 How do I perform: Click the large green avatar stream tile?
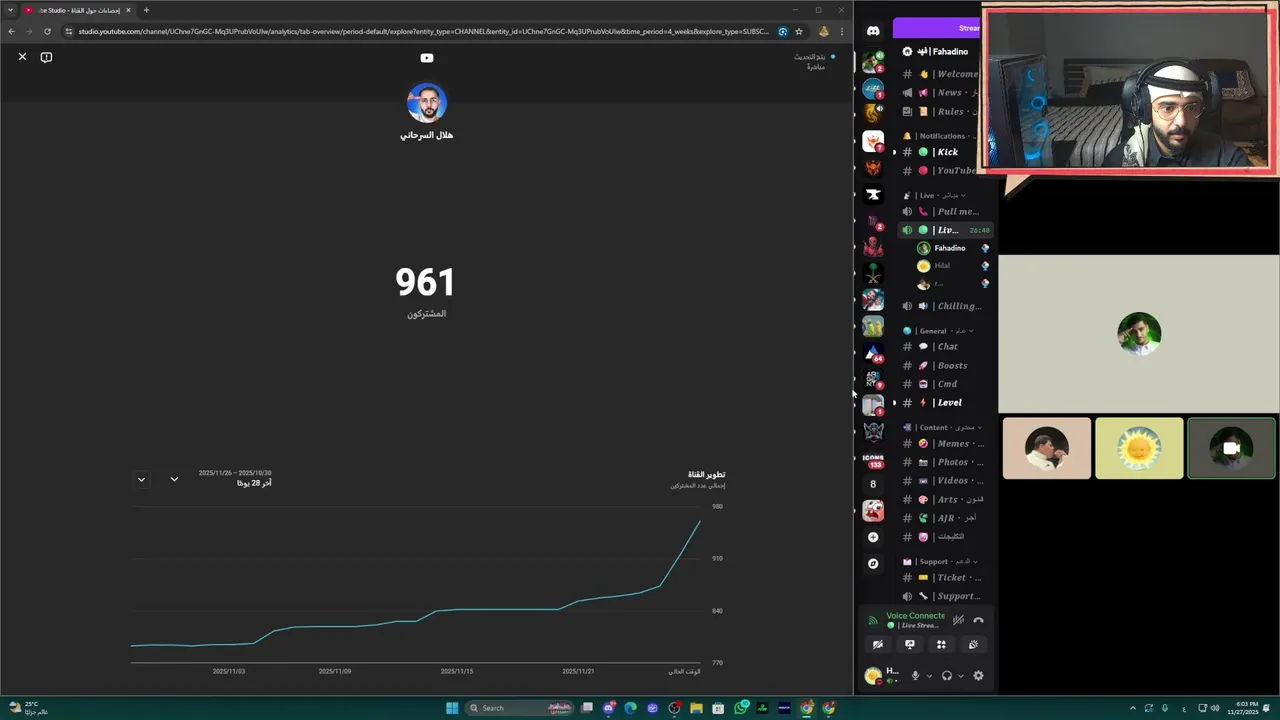(1139, 334)
